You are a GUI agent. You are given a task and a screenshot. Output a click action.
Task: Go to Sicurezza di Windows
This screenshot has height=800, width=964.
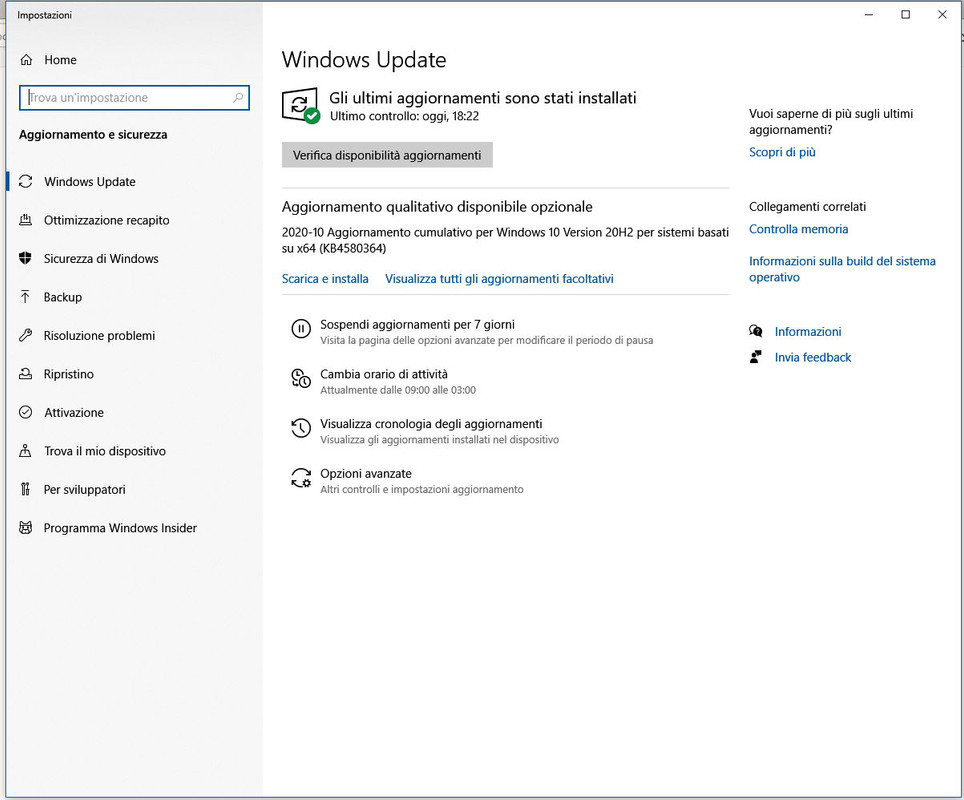[x=134, y=258]
